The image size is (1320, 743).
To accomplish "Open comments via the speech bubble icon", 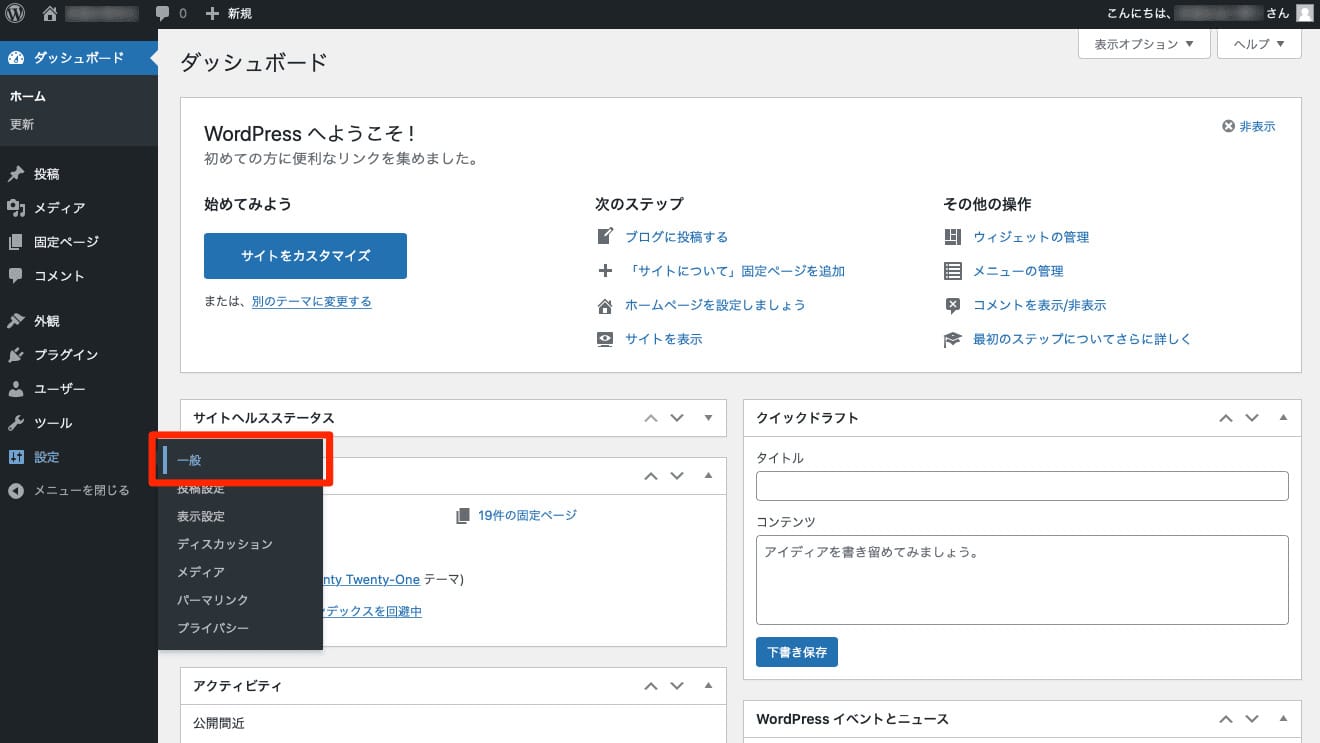I will (x=163, y=13).
